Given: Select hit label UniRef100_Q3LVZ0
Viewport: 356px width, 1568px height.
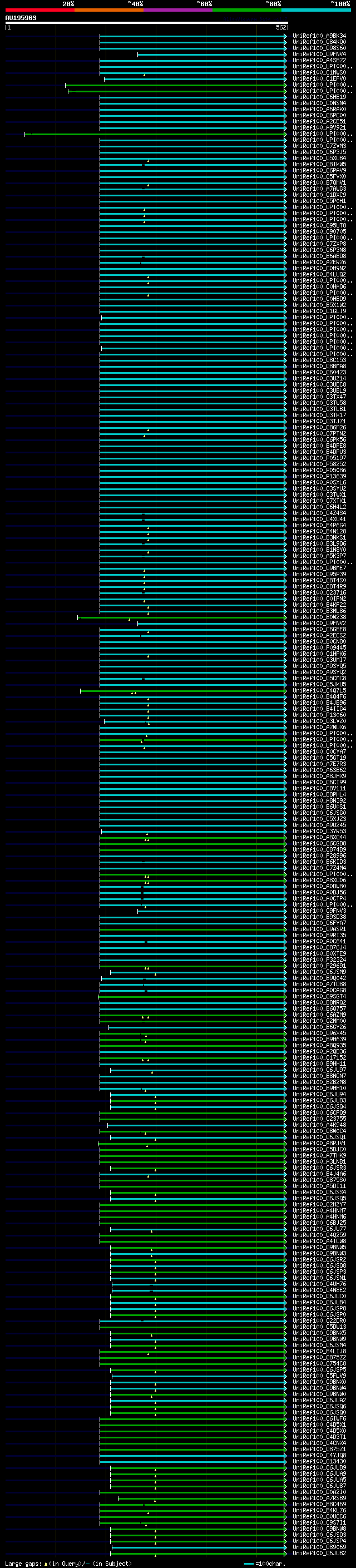Looking at the screenshot, I should [319, 721].
